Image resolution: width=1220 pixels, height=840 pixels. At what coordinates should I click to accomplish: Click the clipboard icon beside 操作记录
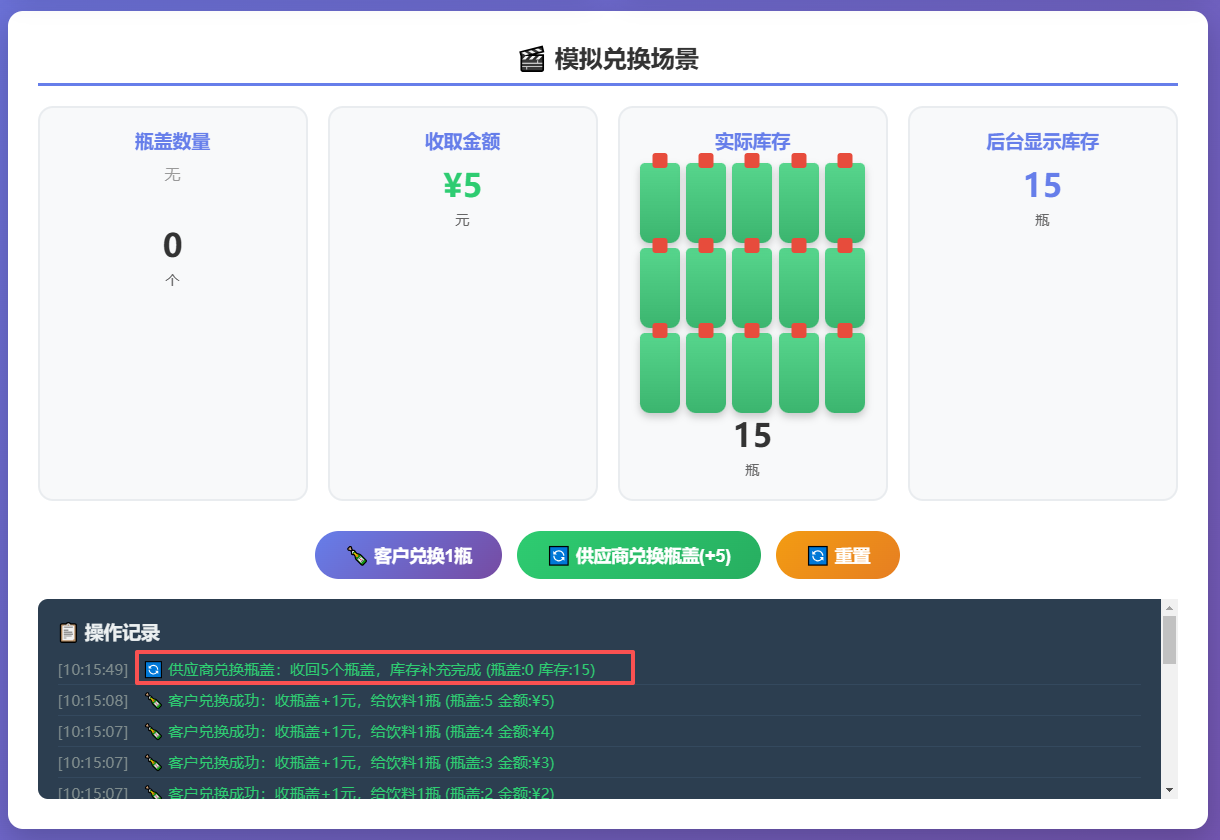point(68,633)
